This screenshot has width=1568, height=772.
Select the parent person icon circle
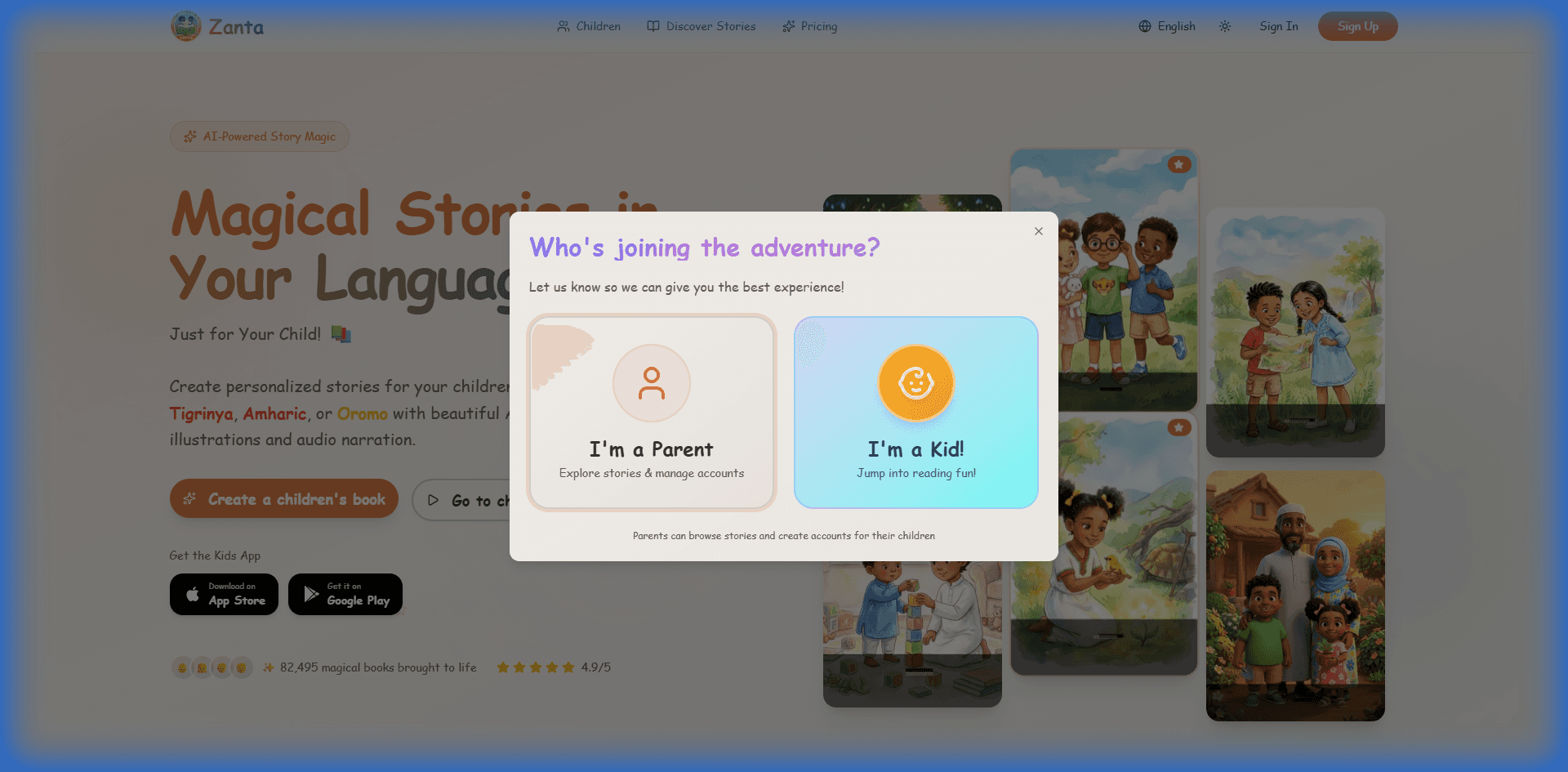click(652, 383)
